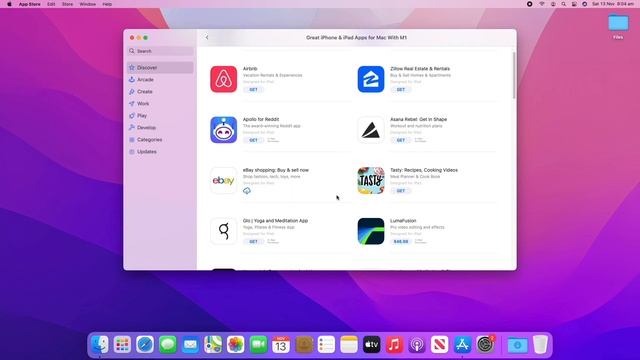Click the Wi-Fi status icon
The image size is (640, 360).
(542, 4)
